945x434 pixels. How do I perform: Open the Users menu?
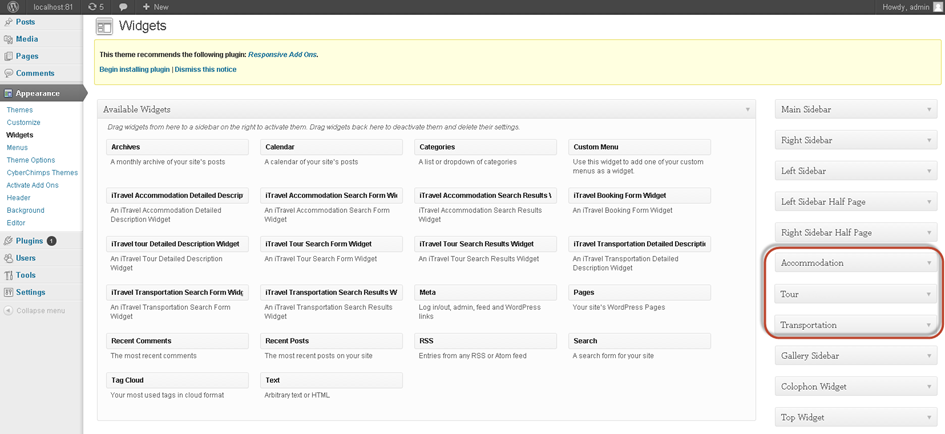coord(26,258)
